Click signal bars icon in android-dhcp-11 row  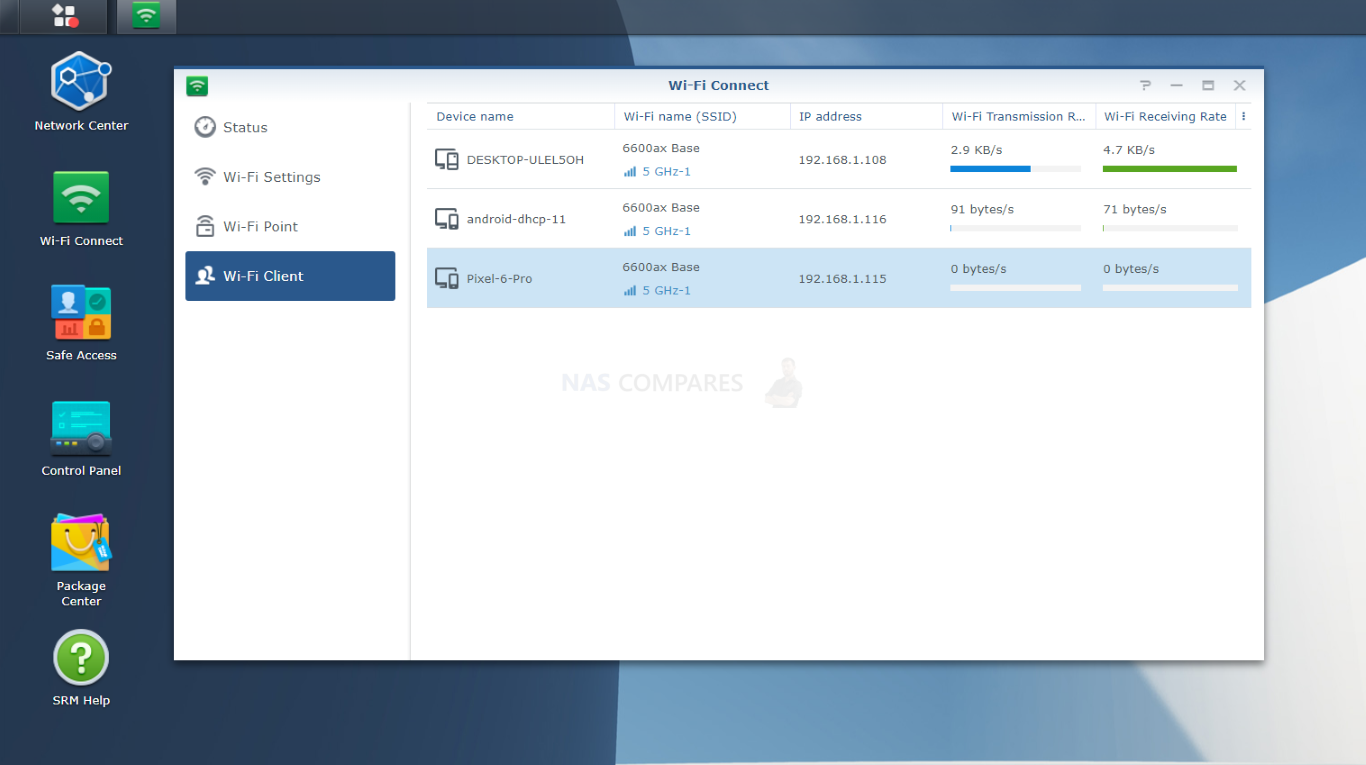[x=630, y=231]
